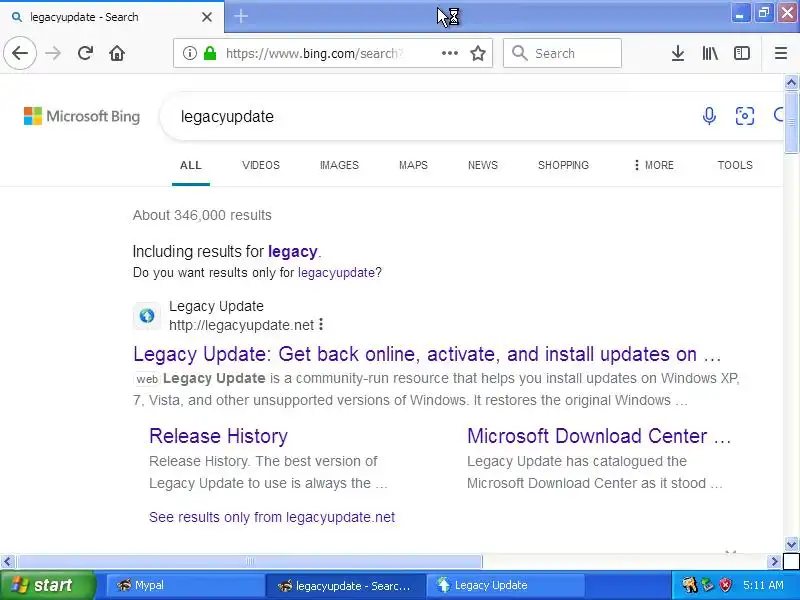The image size is (800, 600).
Task: Click the toolbar Search box
Action: click(x=562, y=53)
